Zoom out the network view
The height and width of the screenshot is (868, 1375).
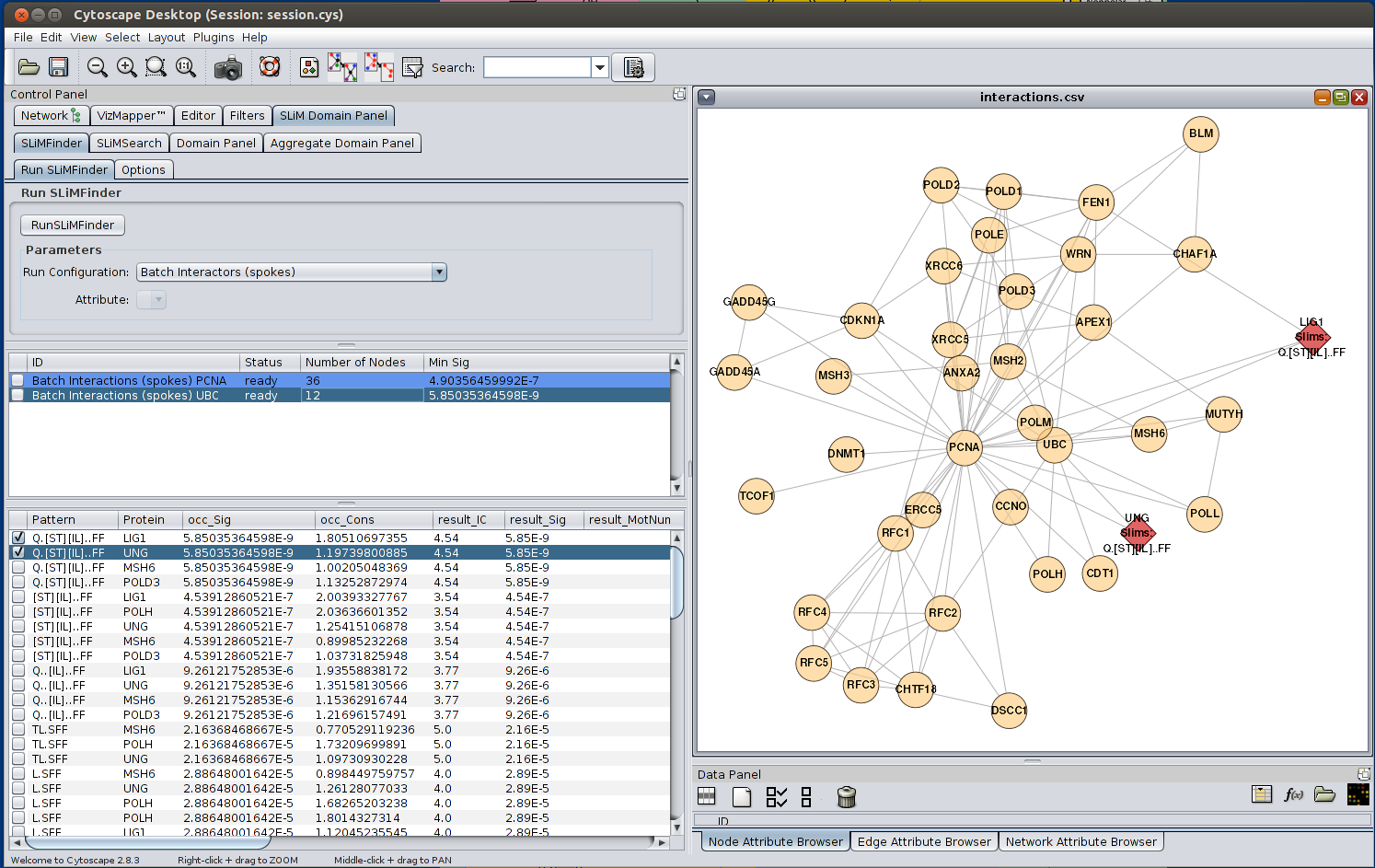tap(97, 67)
